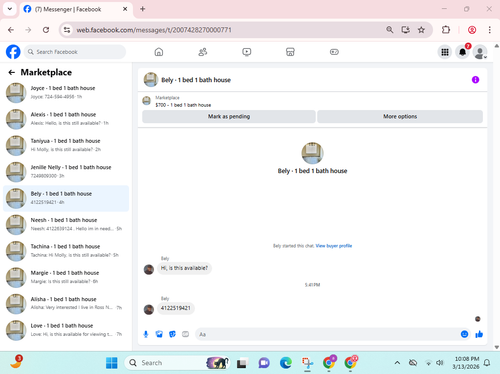Open the Windows Start menu
Viewport: 500px width, 374px height.
click(112, 363)
